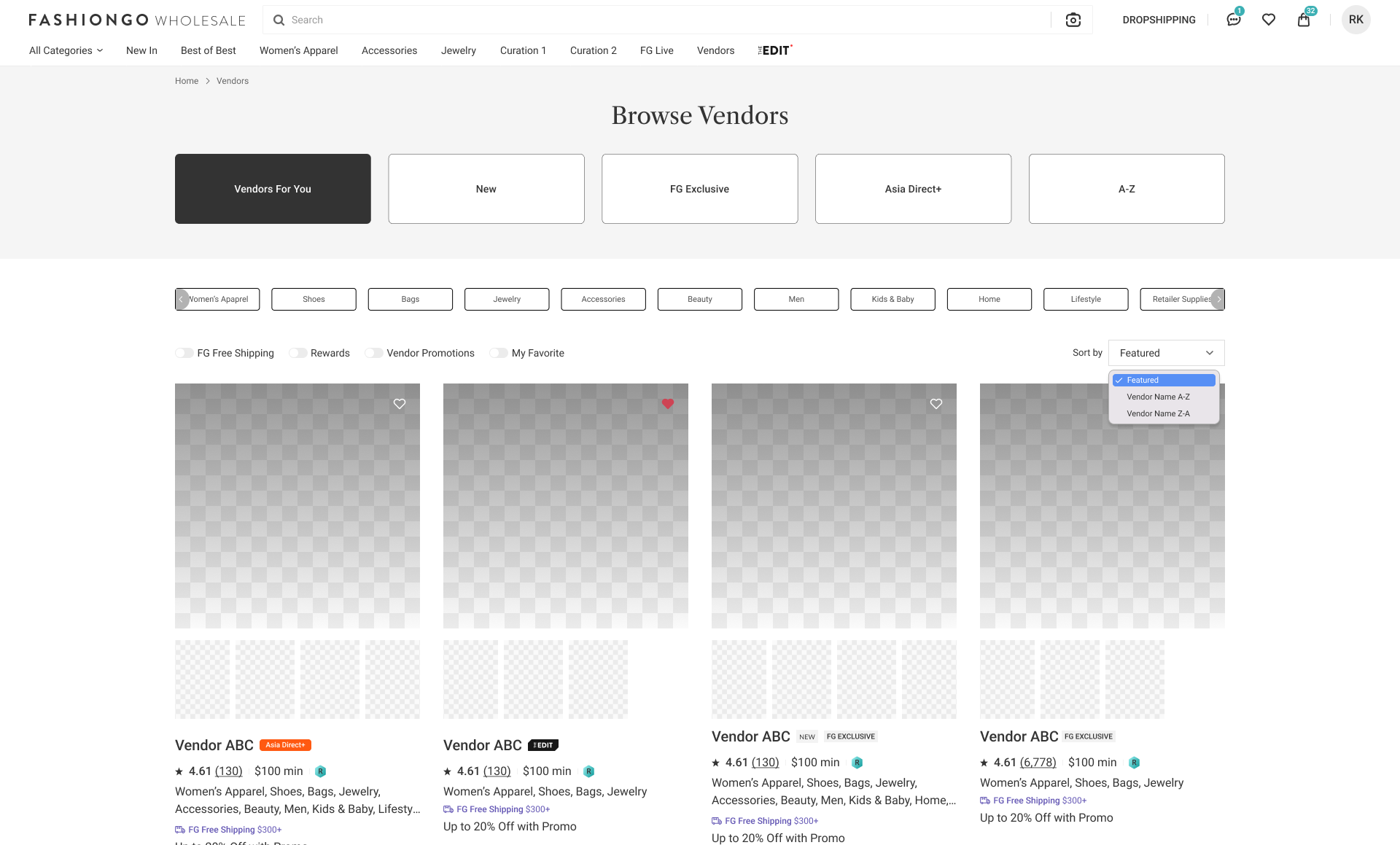1400x845 pixels.
Task: Unfavorite the red heart on second vendor
Action: (x=668, y=404)
